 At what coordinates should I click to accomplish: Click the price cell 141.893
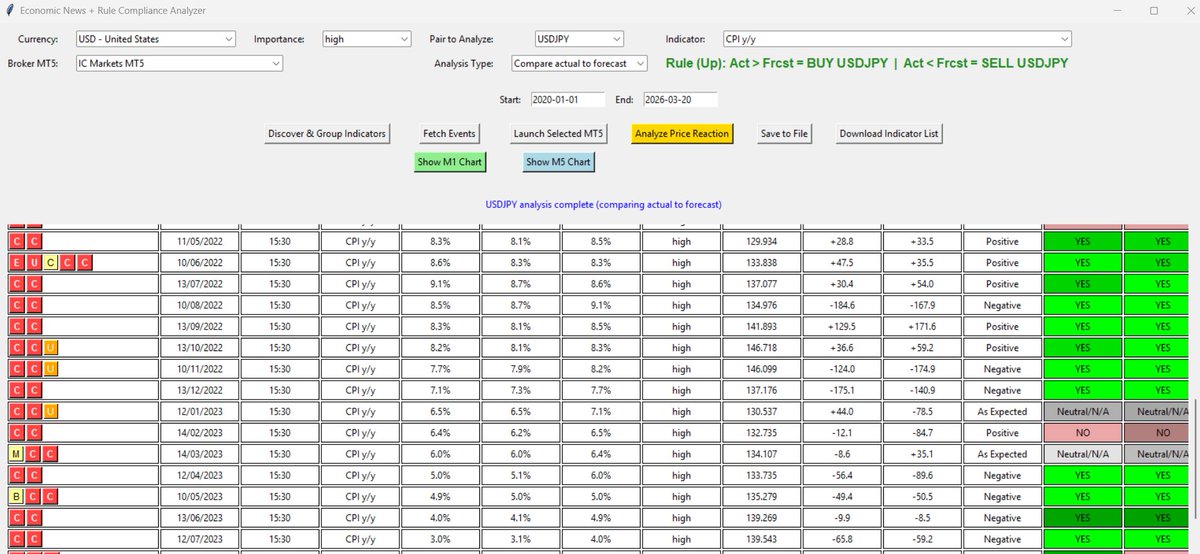762,326
